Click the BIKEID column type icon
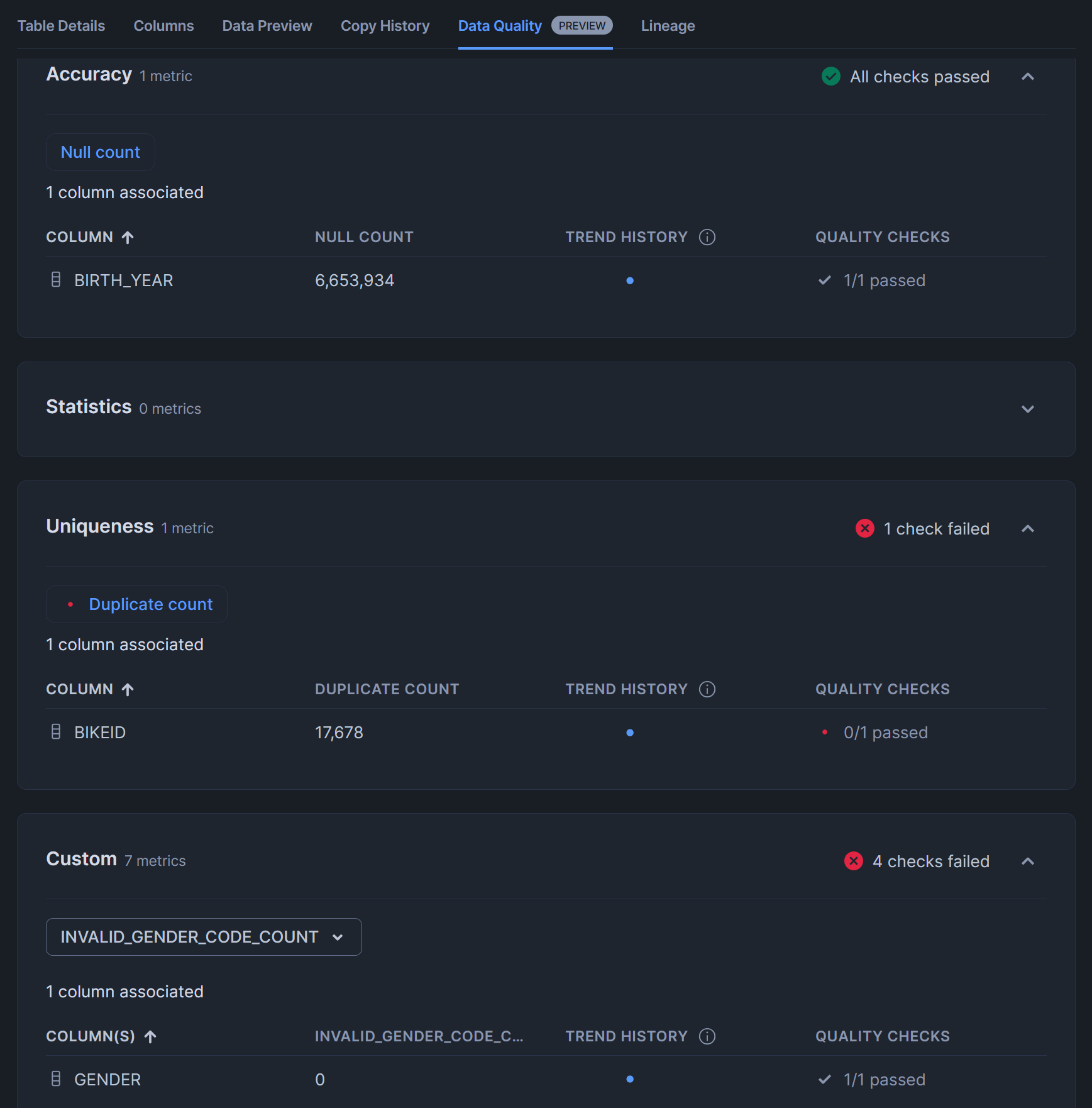1092x1108 pixels. 56,732
